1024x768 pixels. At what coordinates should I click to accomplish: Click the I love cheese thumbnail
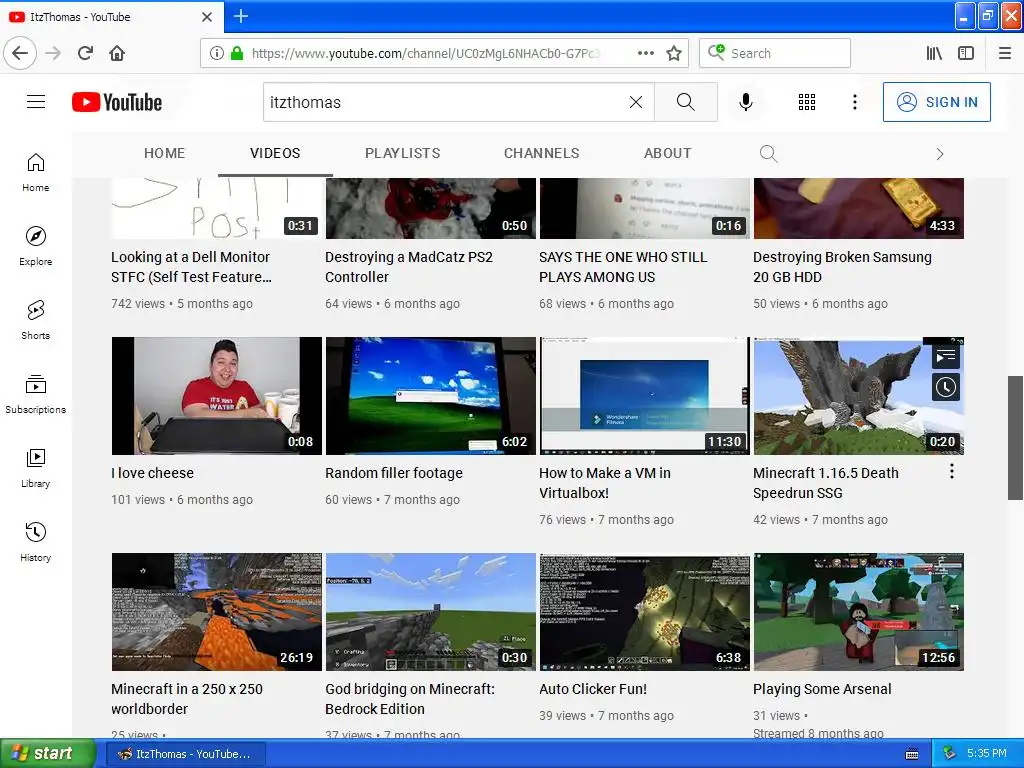pos(217,396)
